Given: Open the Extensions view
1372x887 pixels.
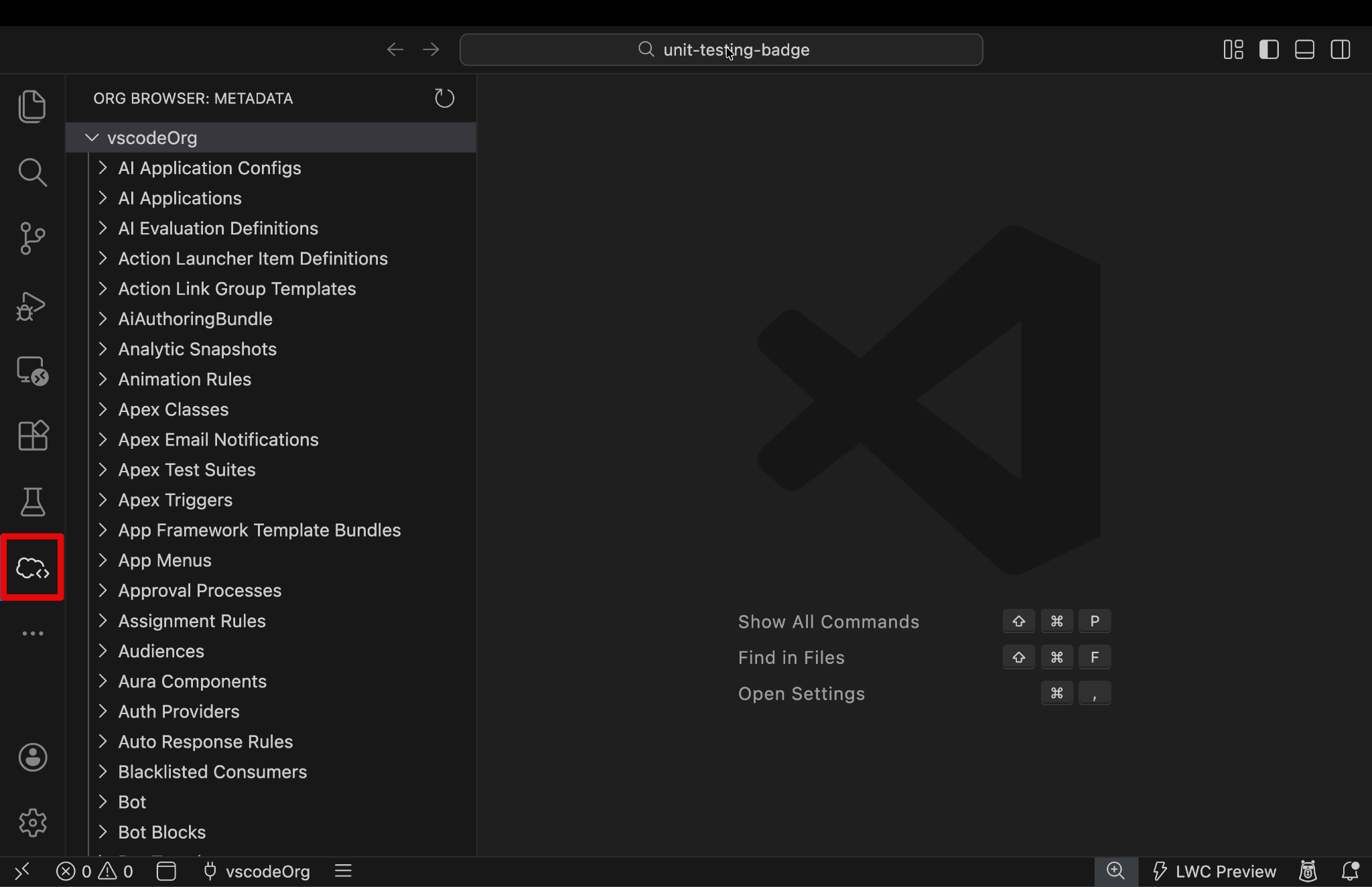Looking at the screenshot, I should [32, 435].
